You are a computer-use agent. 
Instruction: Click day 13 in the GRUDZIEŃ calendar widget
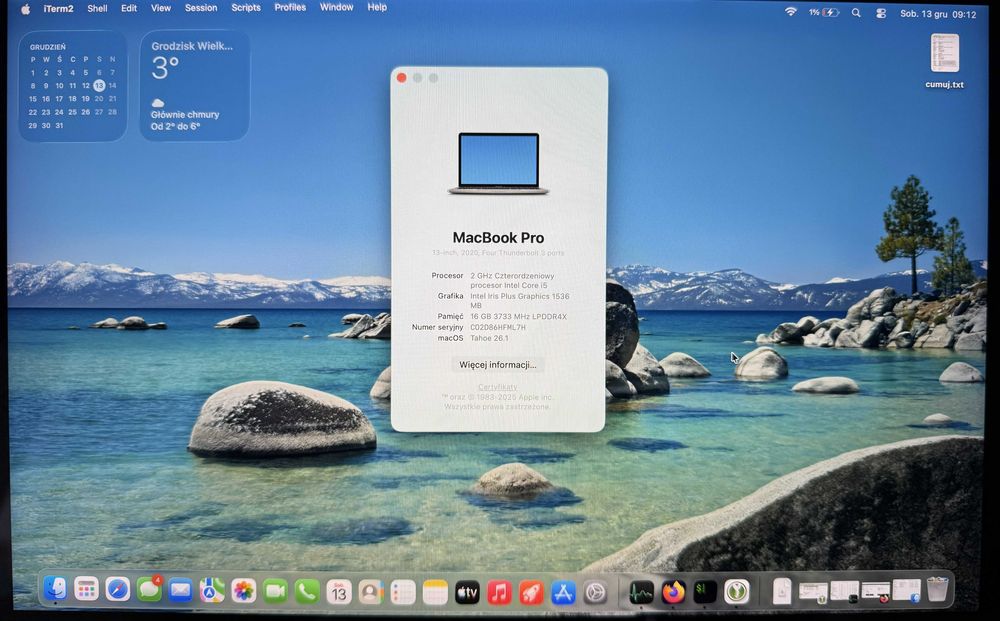pos(99,85)
